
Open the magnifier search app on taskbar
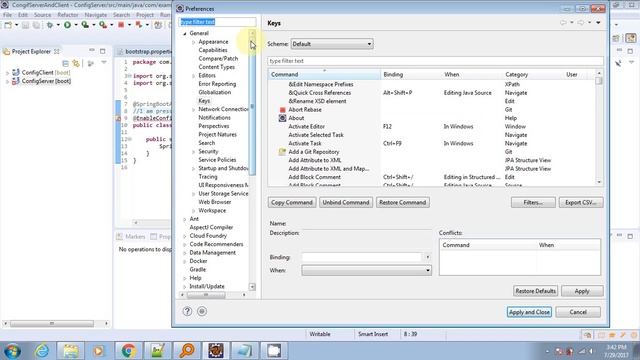click(187, 351)
